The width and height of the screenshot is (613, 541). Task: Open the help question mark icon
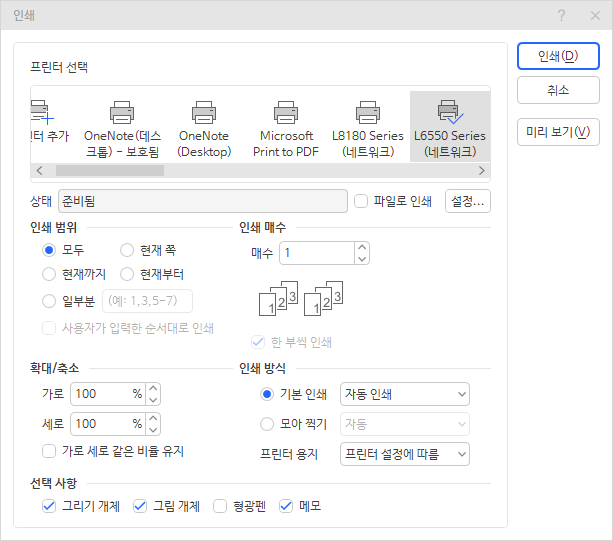pos(561,16)
